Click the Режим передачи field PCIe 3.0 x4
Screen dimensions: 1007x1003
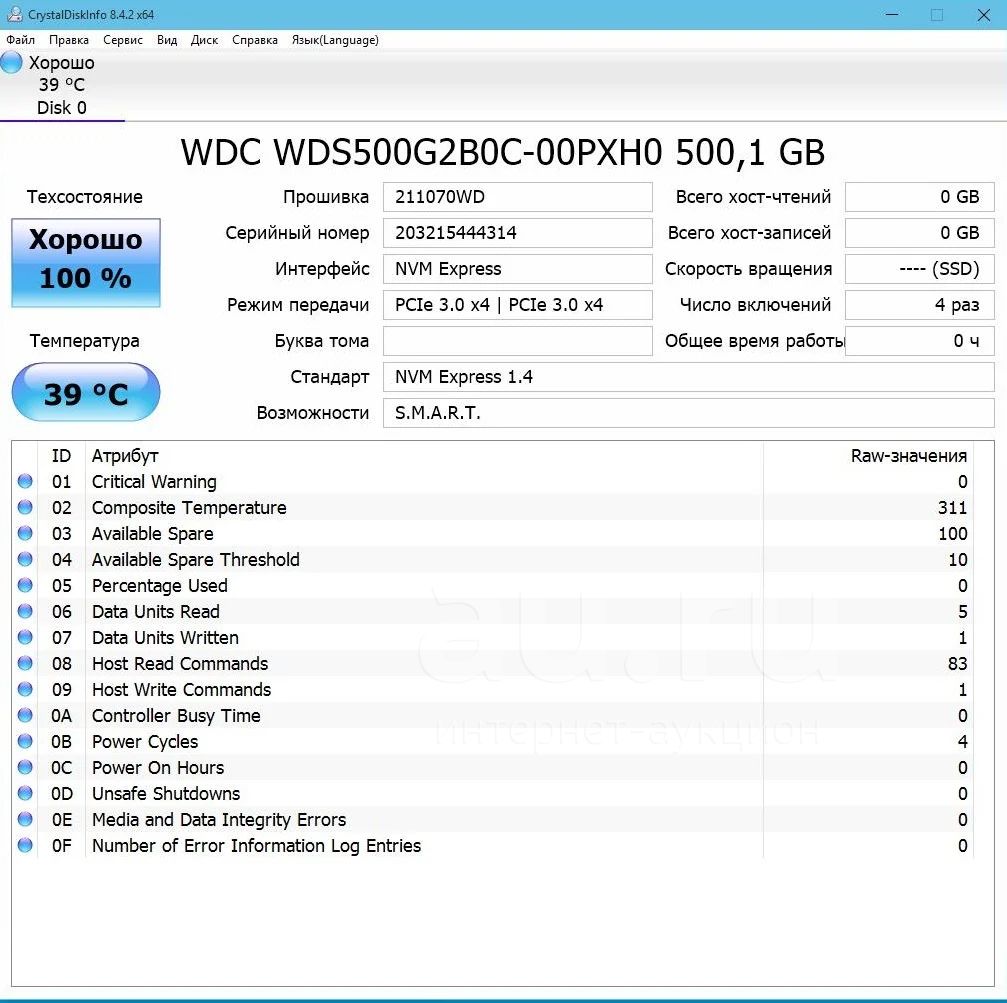click(x=518, y=304)
